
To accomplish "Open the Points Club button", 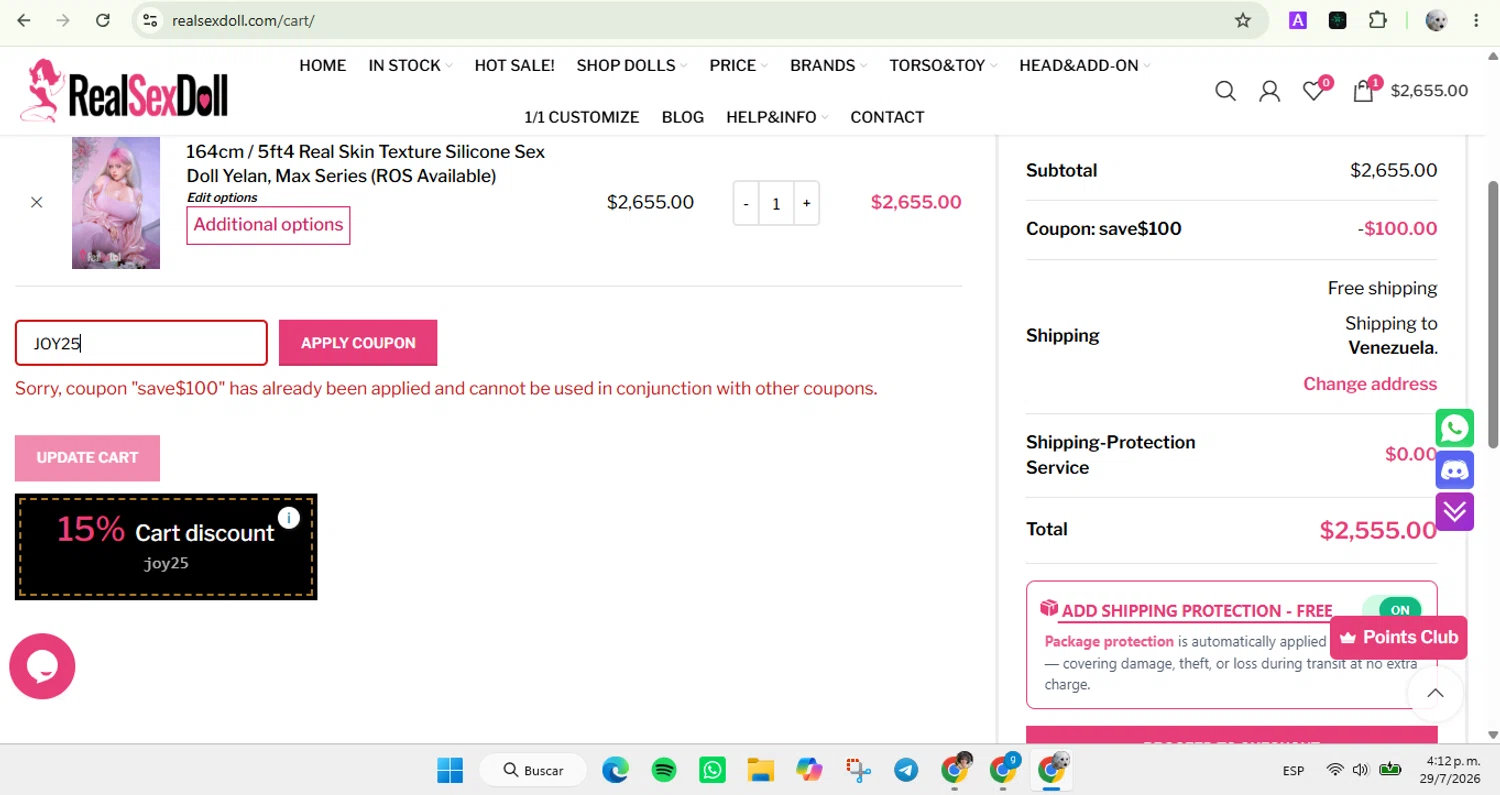I will pyautogui.click(x=1398, y=637).
